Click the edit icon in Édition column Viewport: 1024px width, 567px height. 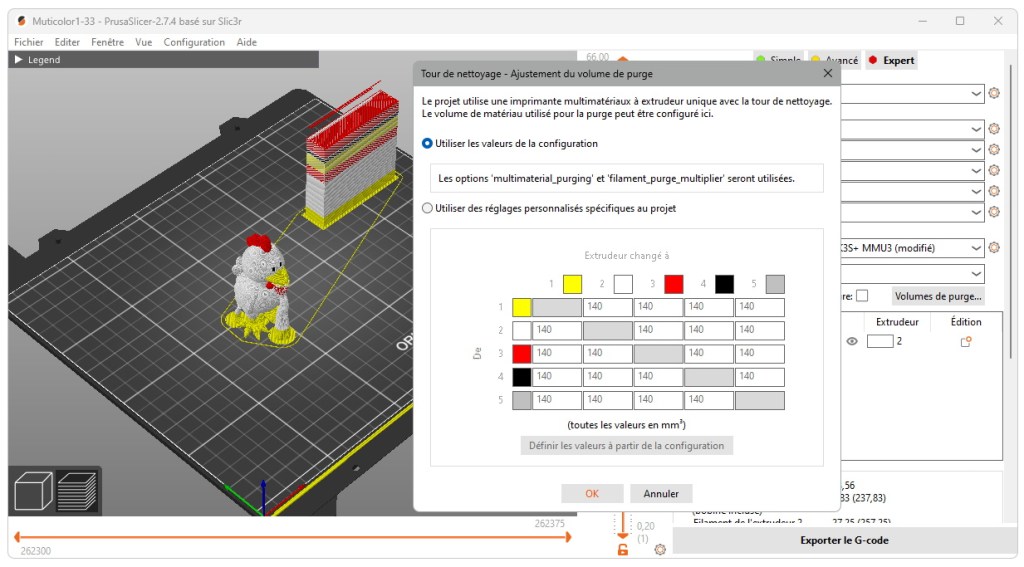click(966, 341)
